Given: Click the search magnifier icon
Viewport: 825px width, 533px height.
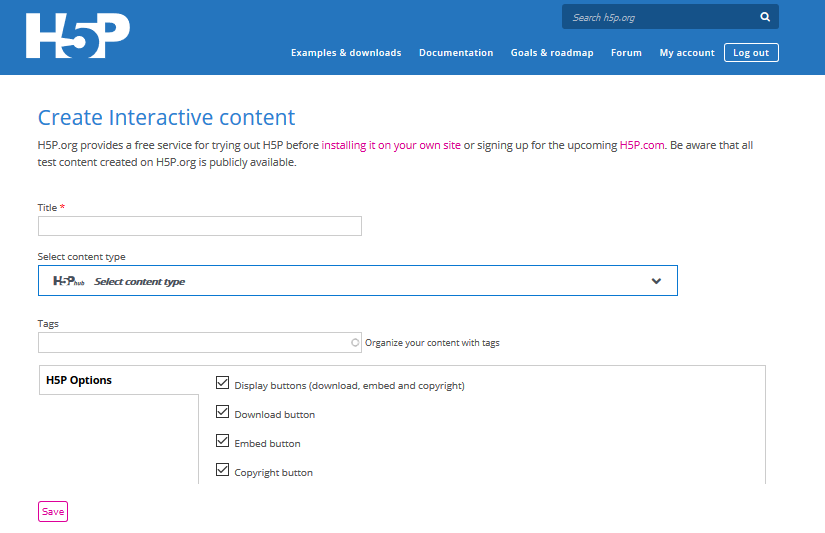Looking at the screenshot, I should point(764,17).
